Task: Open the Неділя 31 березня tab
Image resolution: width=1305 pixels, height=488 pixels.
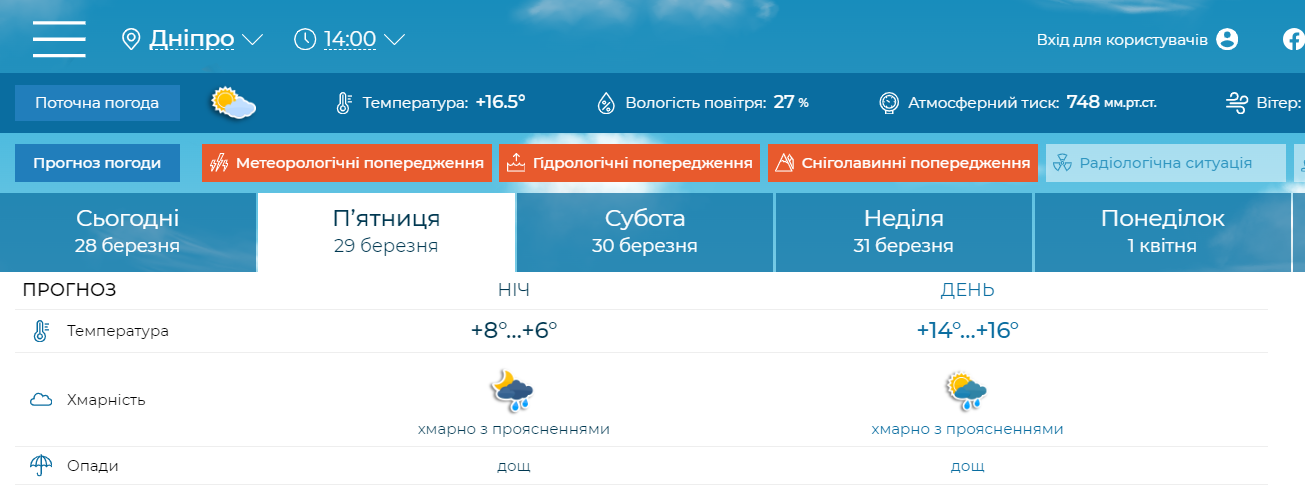Action: pos(903,231)
